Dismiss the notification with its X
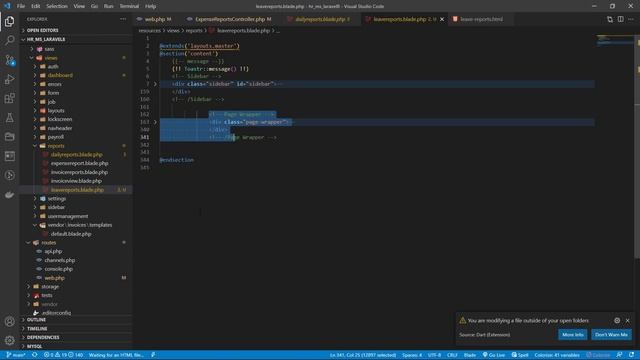Image resolution: width=640 pixels, height=360 pixels. tap(628, 320)
